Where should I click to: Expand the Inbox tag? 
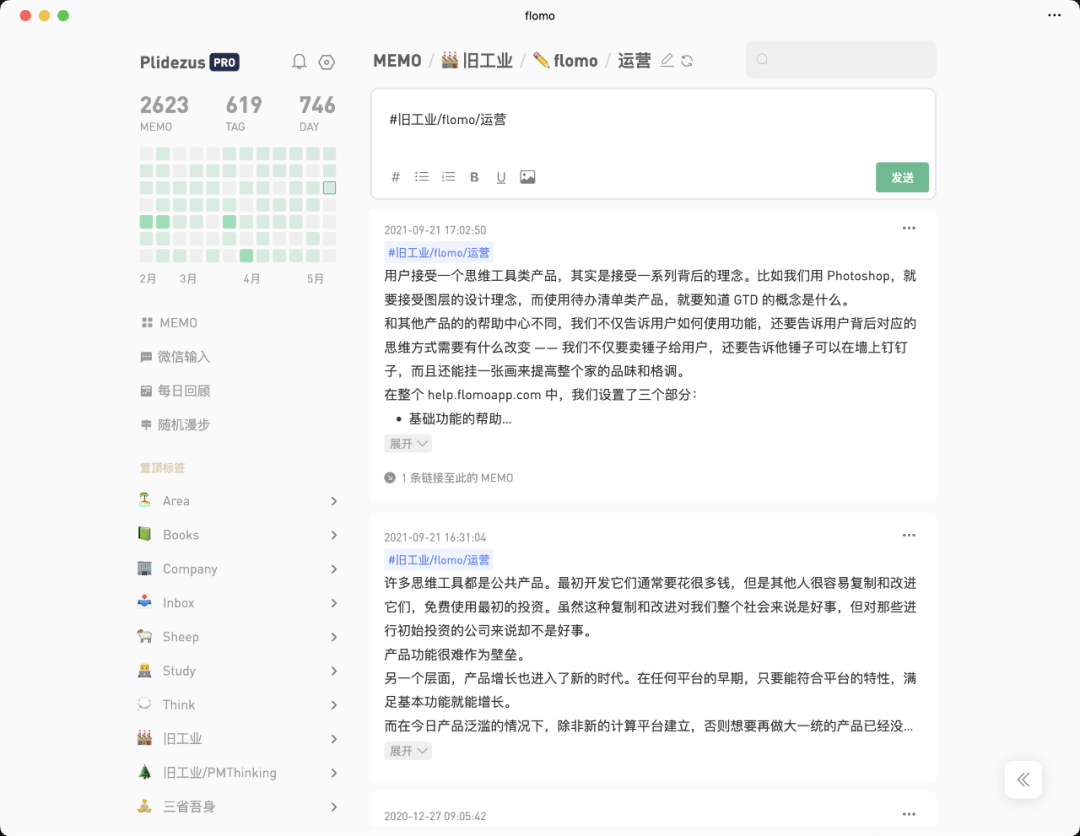pos(334,603)
